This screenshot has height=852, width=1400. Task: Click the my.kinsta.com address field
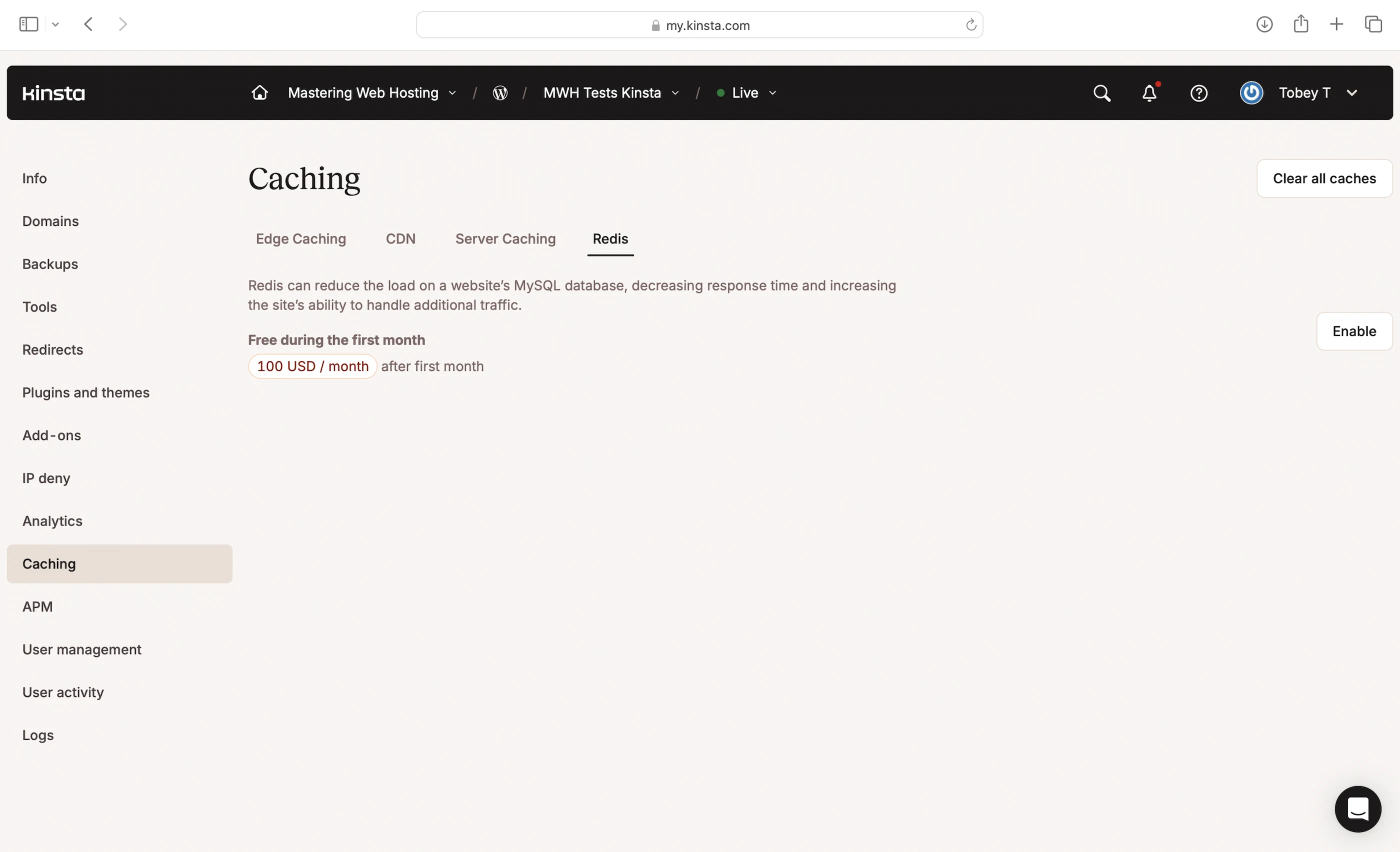tap(707, 25)
